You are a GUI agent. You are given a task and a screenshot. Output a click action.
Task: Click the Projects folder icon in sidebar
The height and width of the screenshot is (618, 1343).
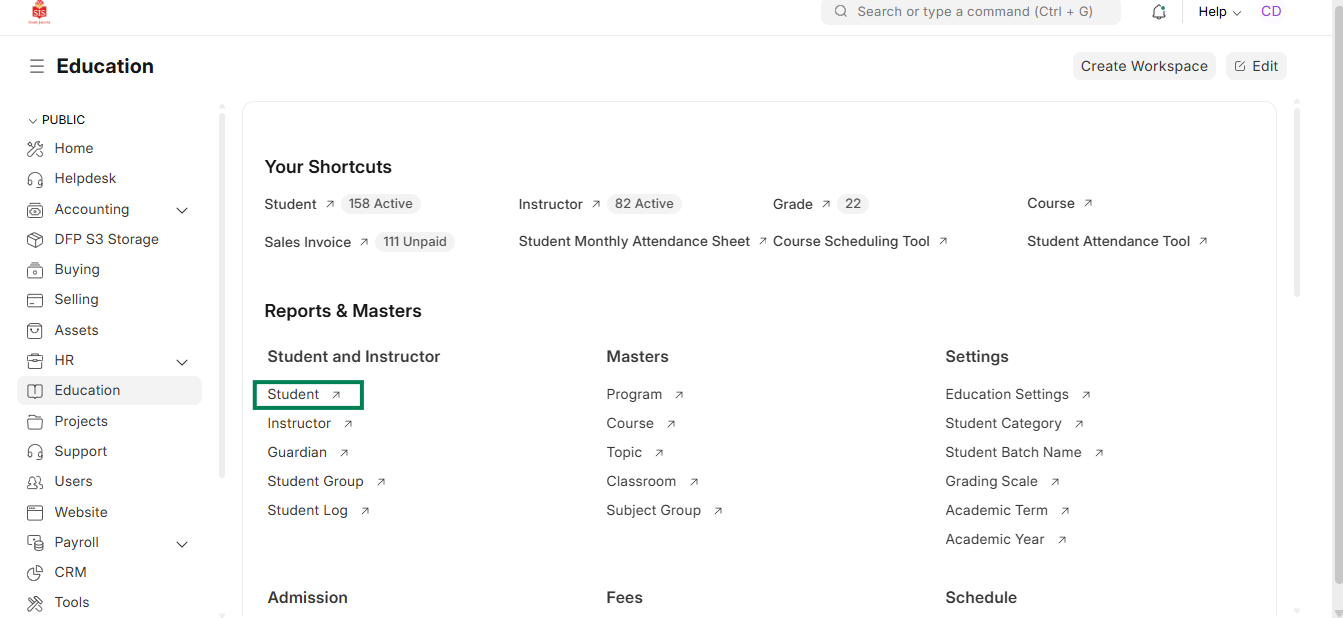point(36,421)
